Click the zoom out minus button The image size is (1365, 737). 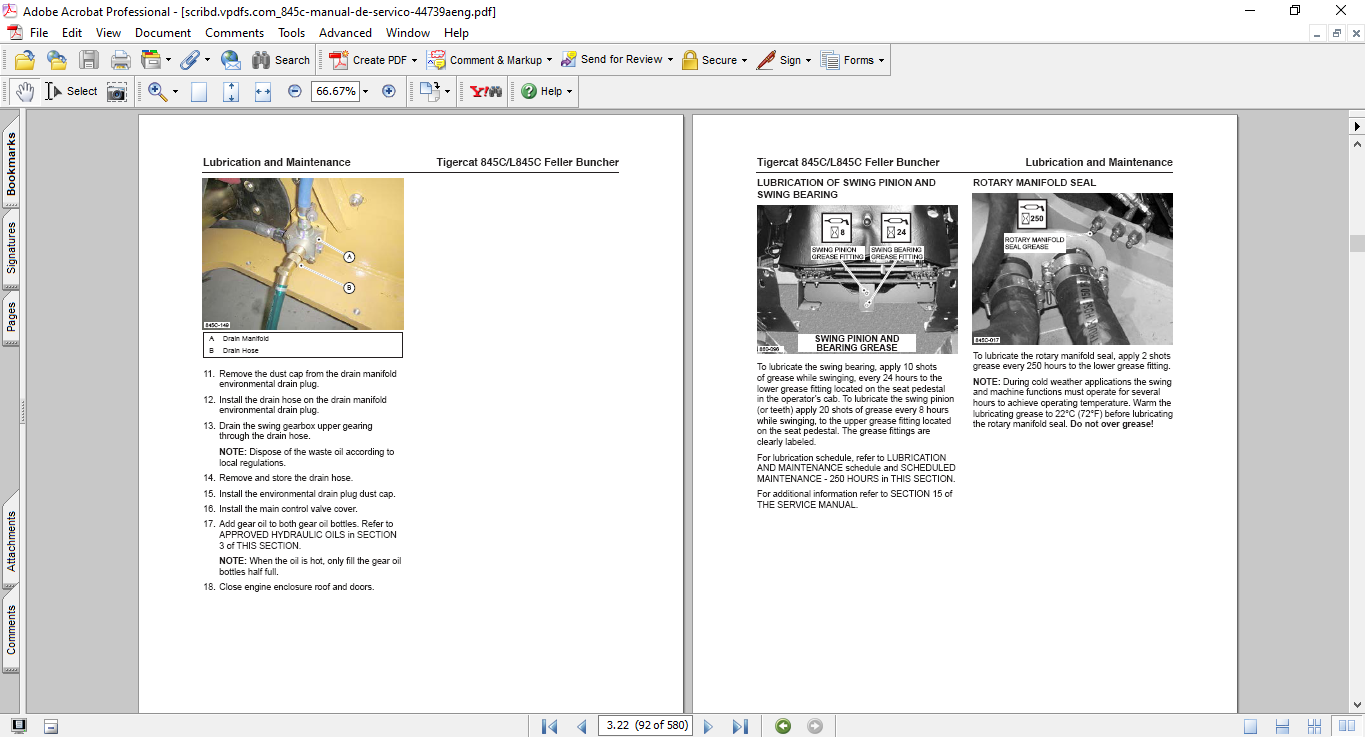(294, 91)
